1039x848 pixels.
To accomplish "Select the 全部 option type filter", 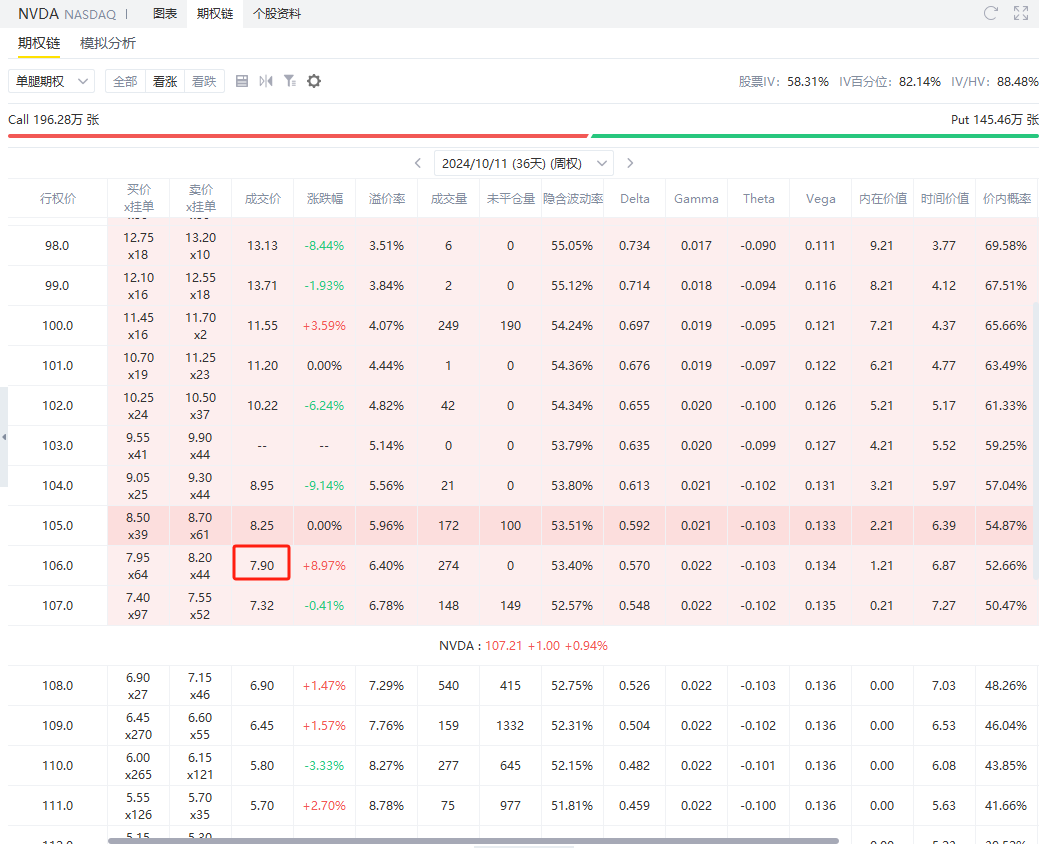I will coord(125,81).
